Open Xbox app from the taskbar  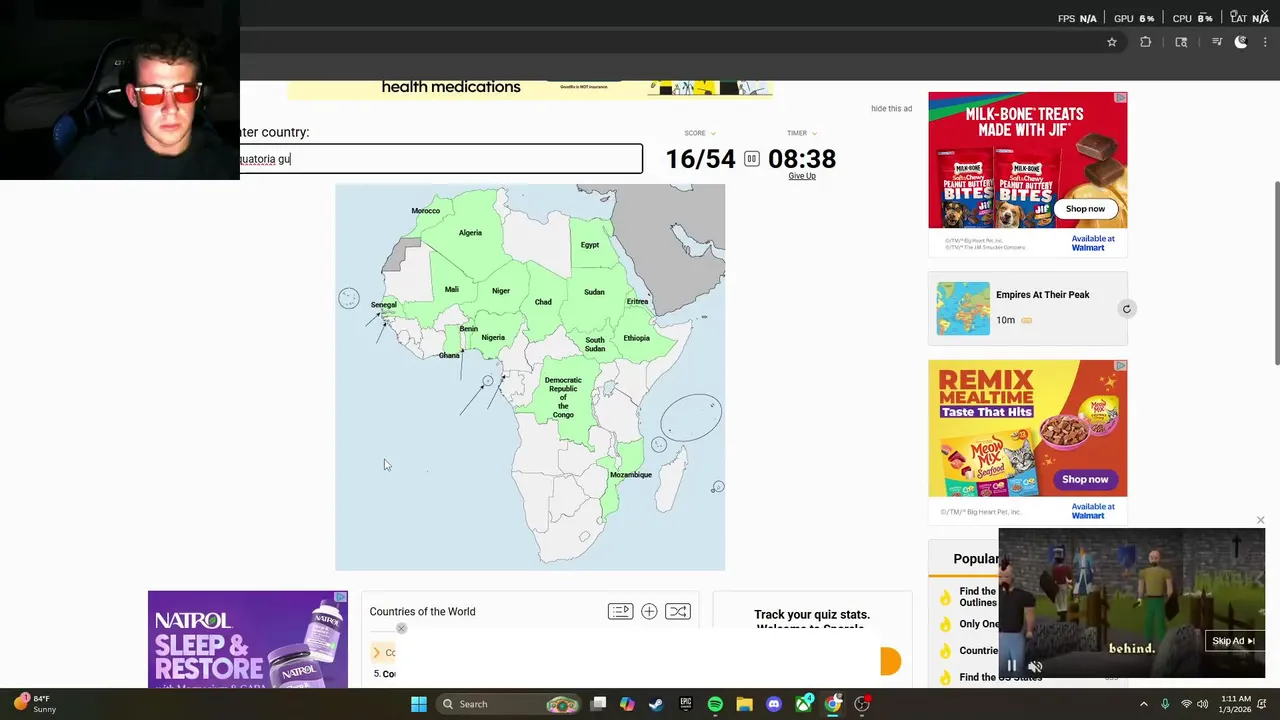coord(804,704)
